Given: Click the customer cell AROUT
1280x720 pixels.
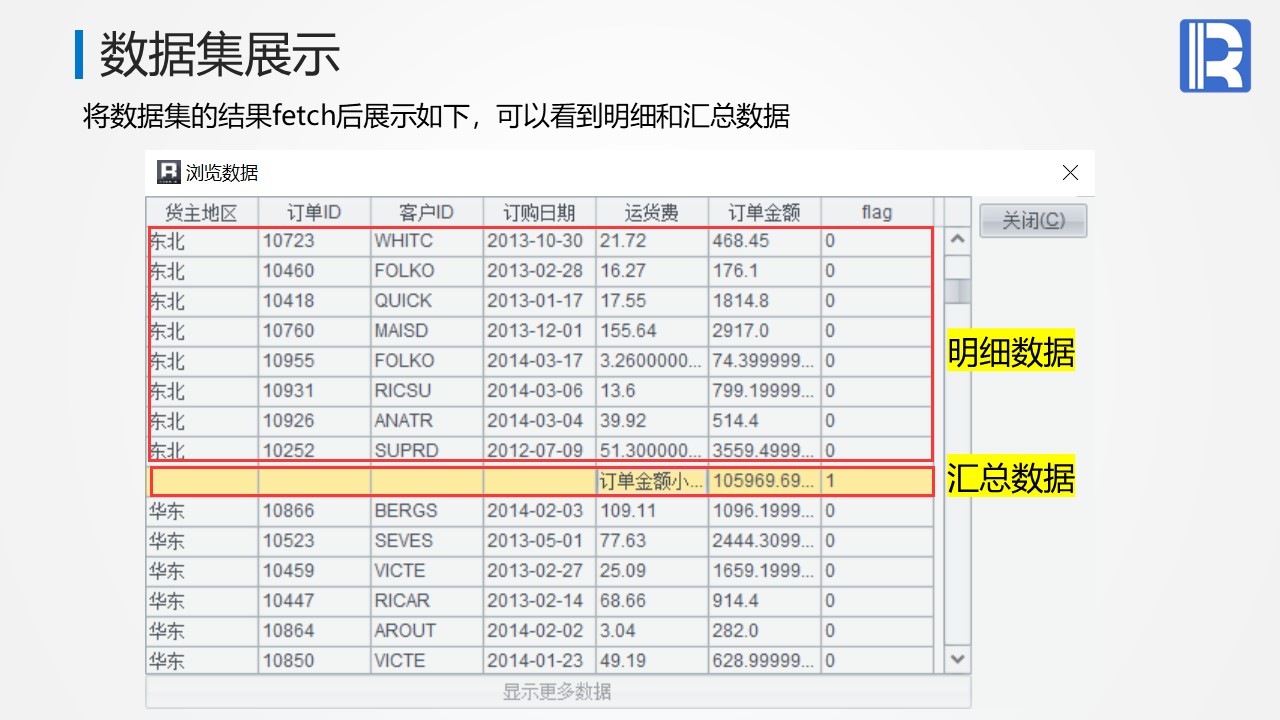Looking at the screenshot, I should pyautogui.click(x=427, y=631).
